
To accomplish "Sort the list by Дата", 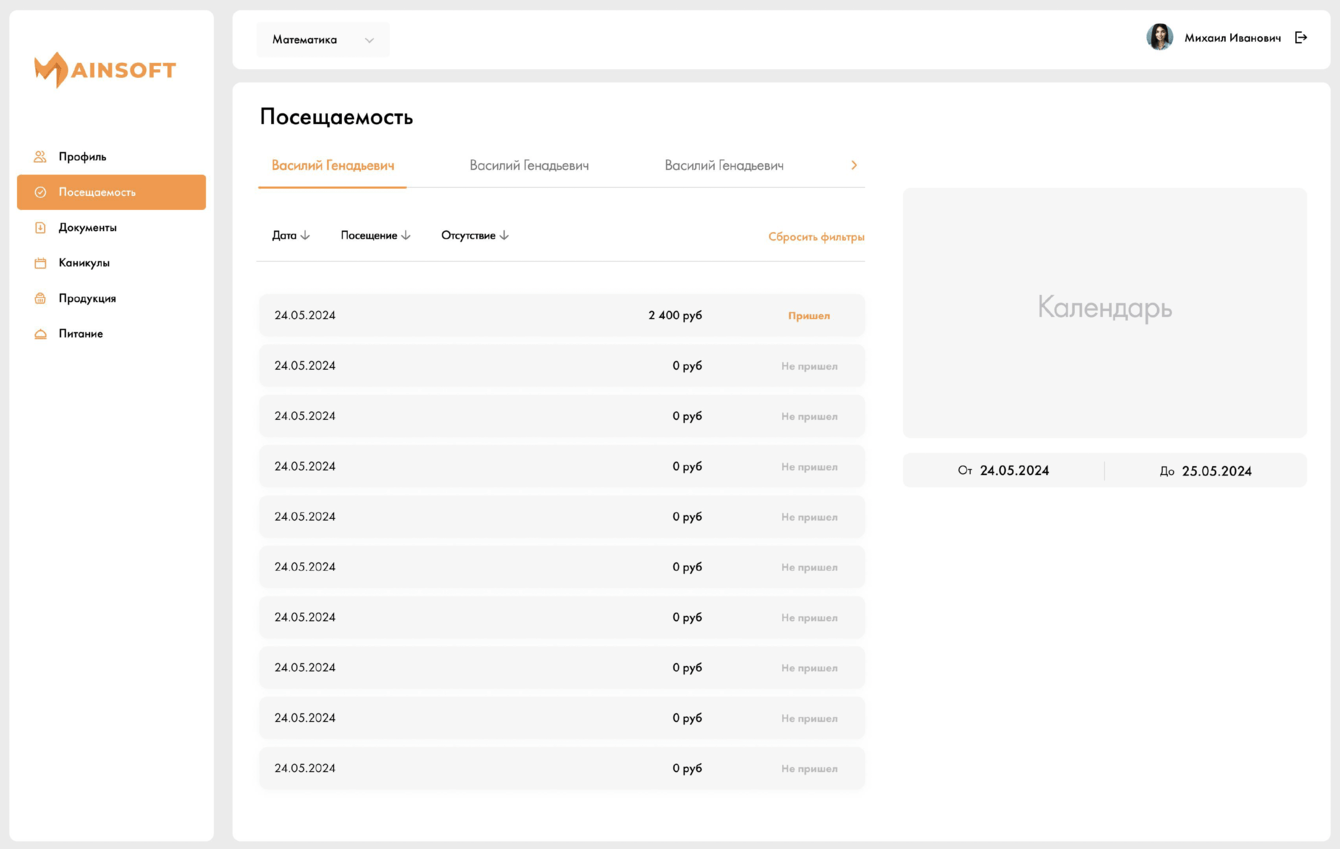I will click(291, 236).
